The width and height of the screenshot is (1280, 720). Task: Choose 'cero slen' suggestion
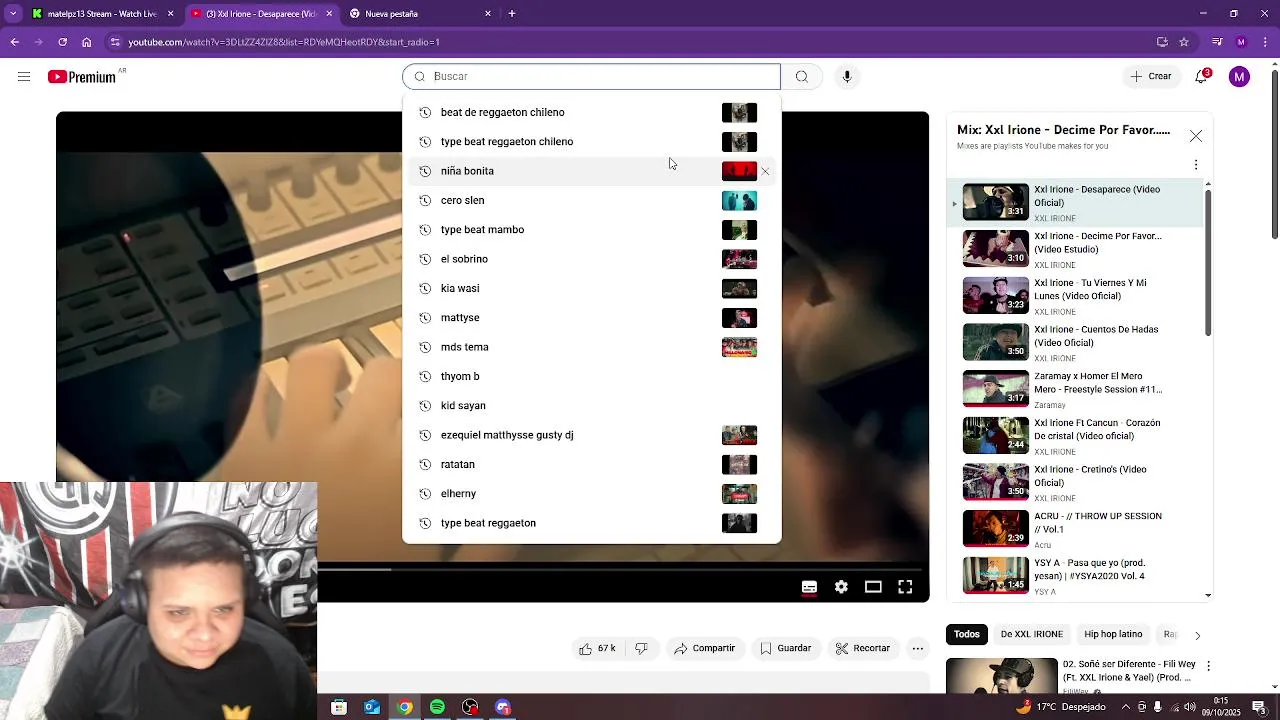point(591,200)
